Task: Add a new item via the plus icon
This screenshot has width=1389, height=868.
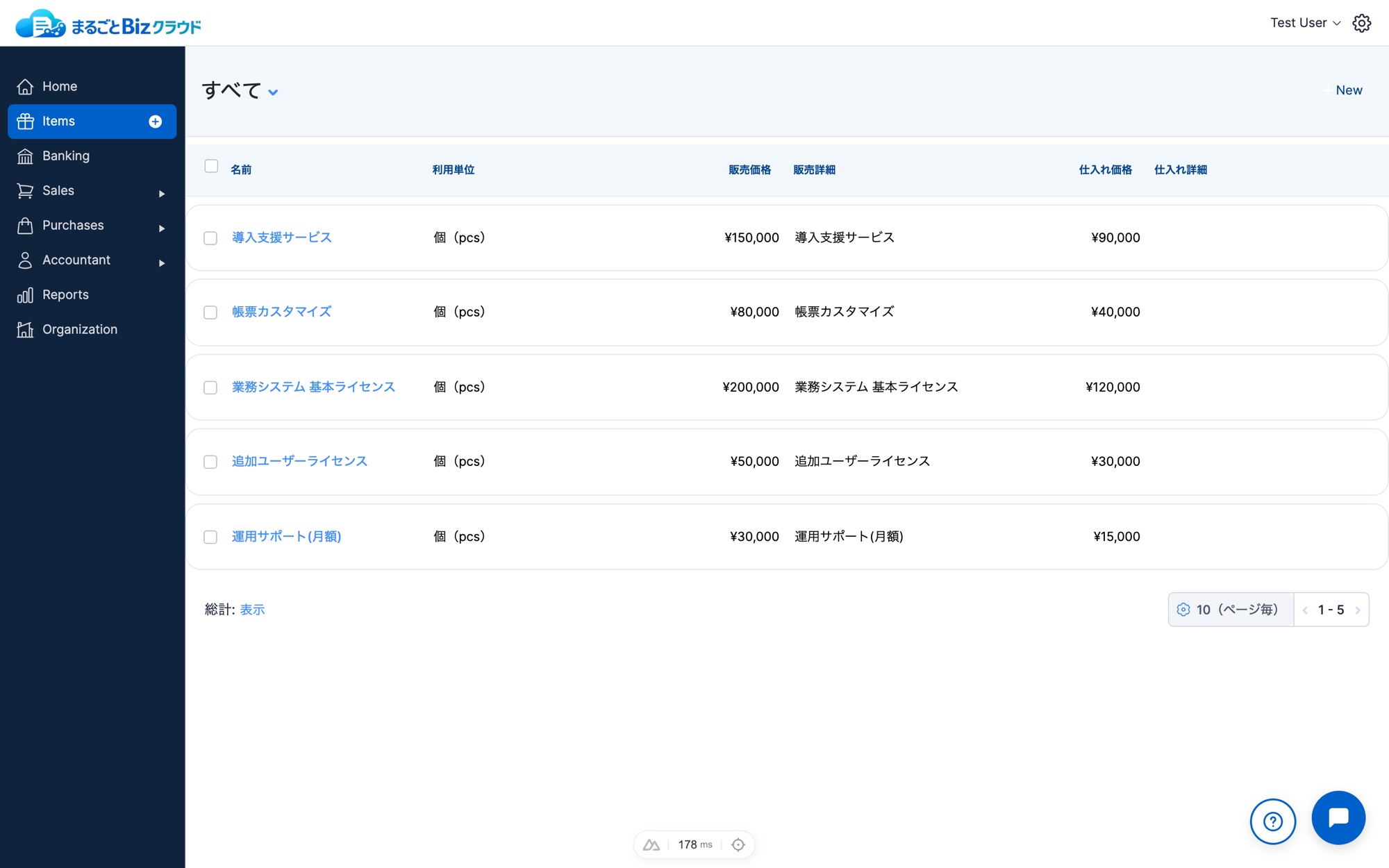Action: 156,122
